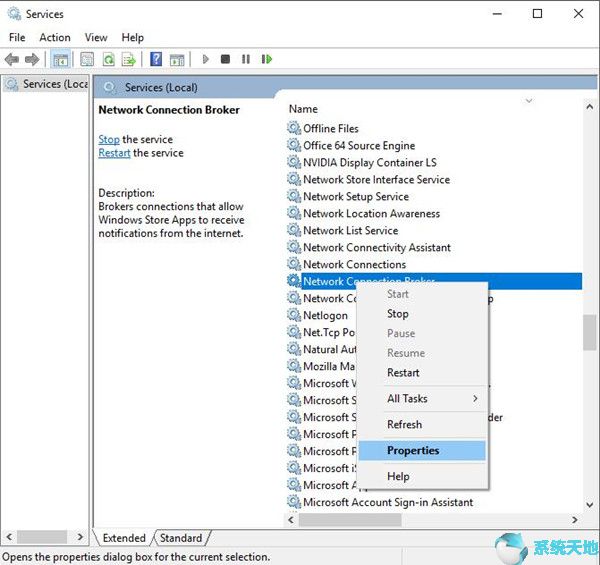Viewport: 600px width, 565px height.
Task: Click the Pause Service toolbar button
Action: (246, 60)
